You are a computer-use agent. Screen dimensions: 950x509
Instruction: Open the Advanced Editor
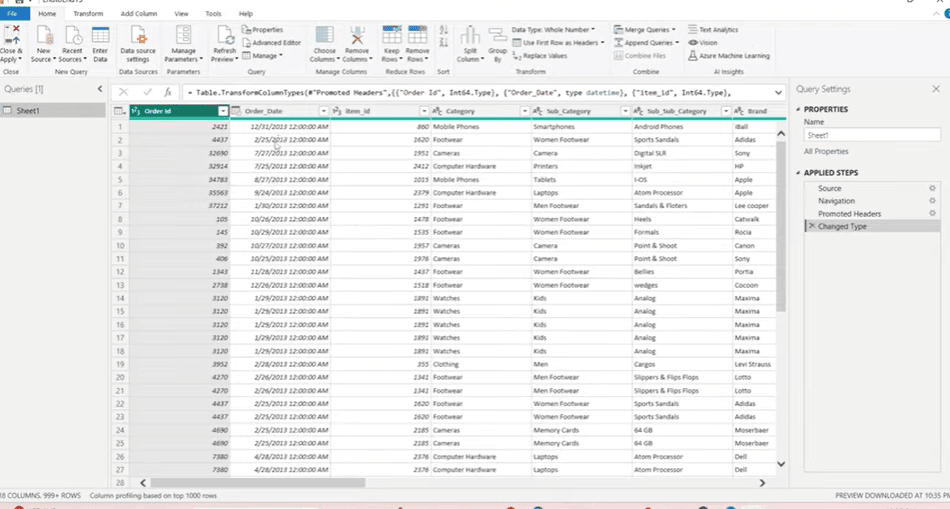pos(271,43)
